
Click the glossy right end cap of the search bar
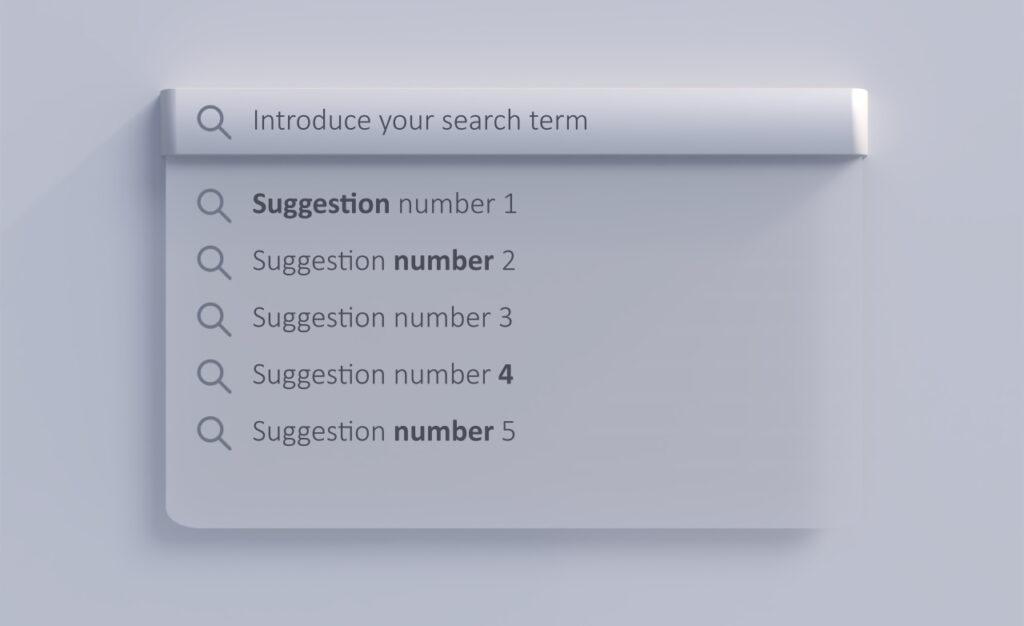coord(859,122)
